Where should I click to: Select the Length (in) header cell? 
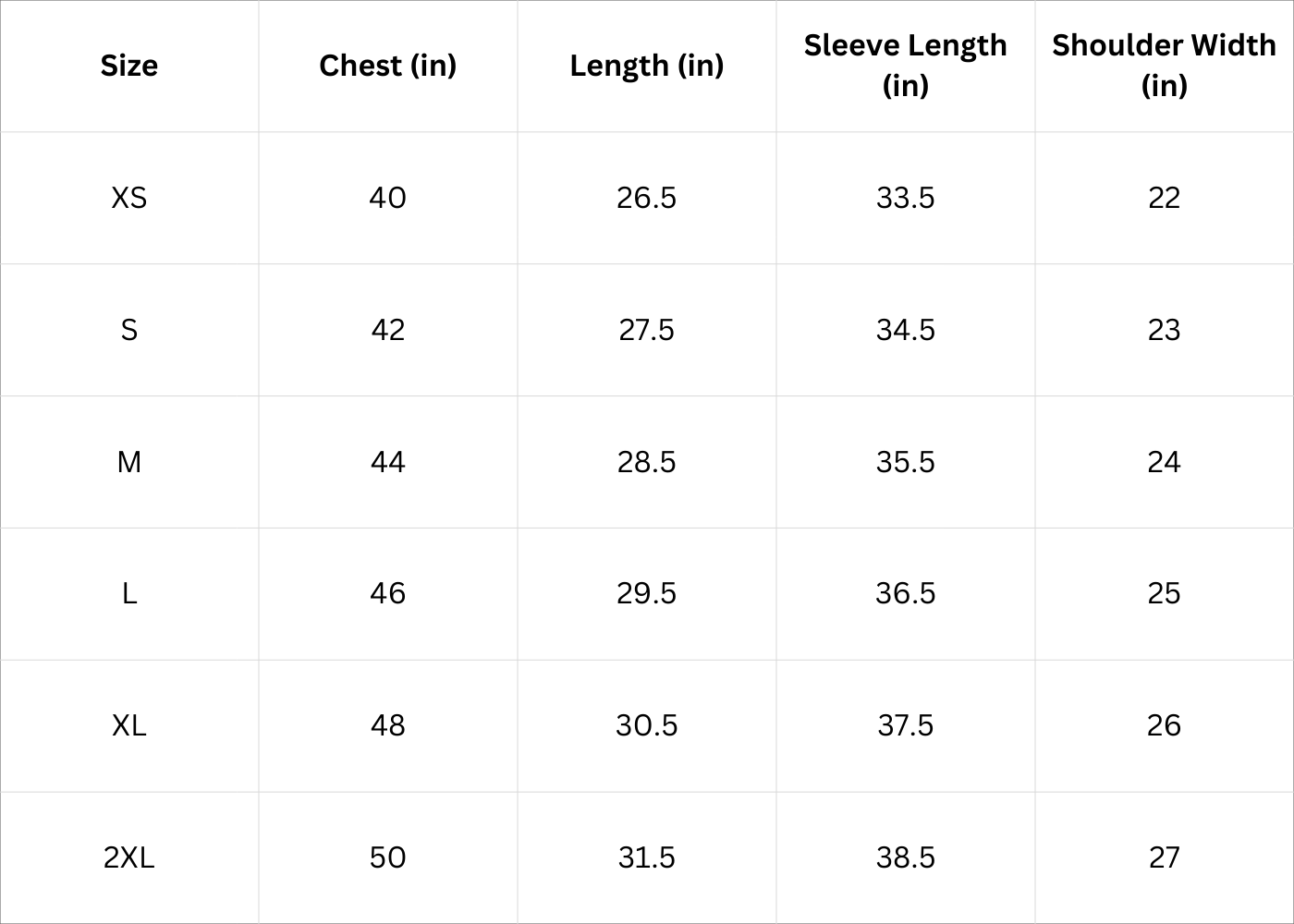click(647, 66)
